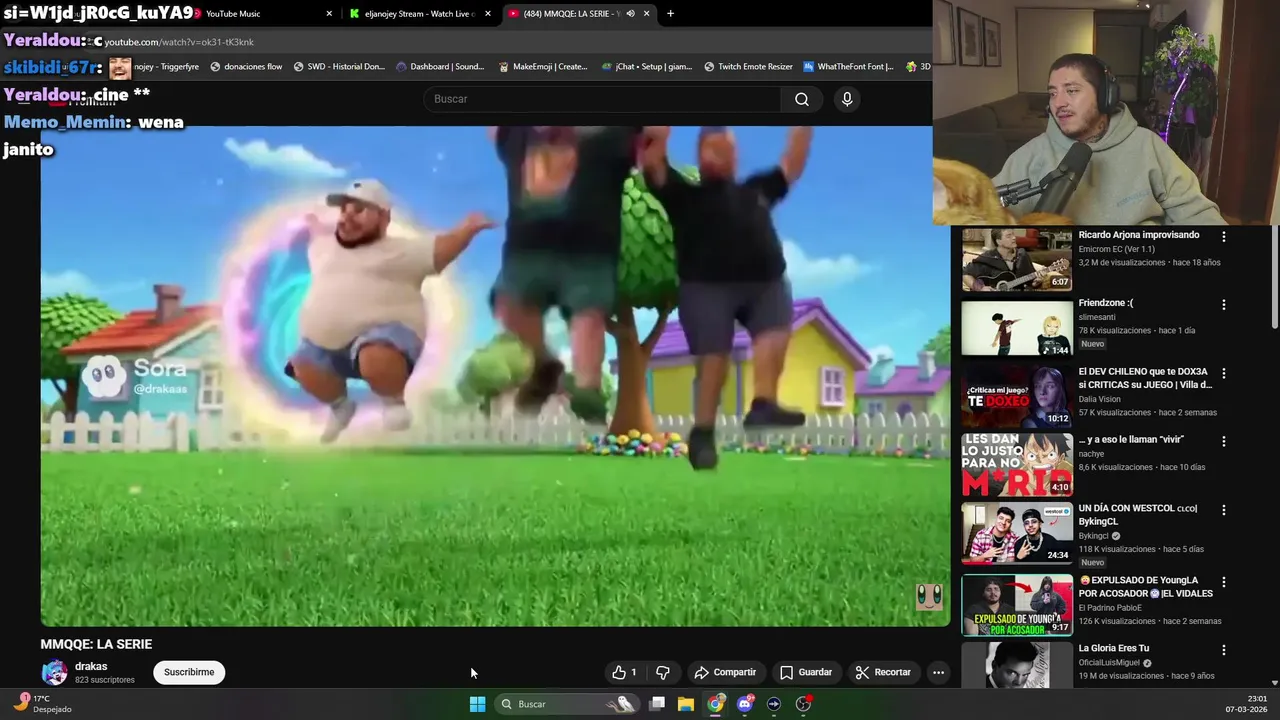
Task: Switch to the eljanojey Stream Kick tab
Action: (418, 14)
